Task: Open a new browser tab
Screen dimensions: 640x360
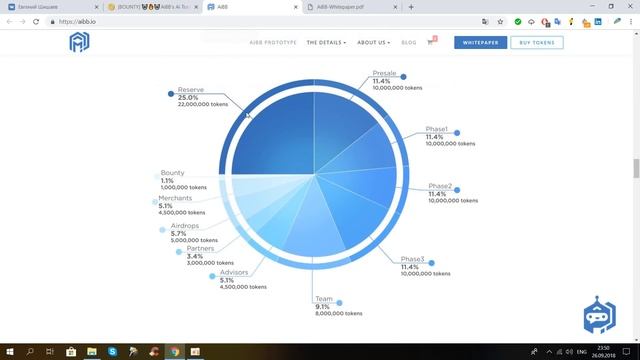Action: point(411,7)
